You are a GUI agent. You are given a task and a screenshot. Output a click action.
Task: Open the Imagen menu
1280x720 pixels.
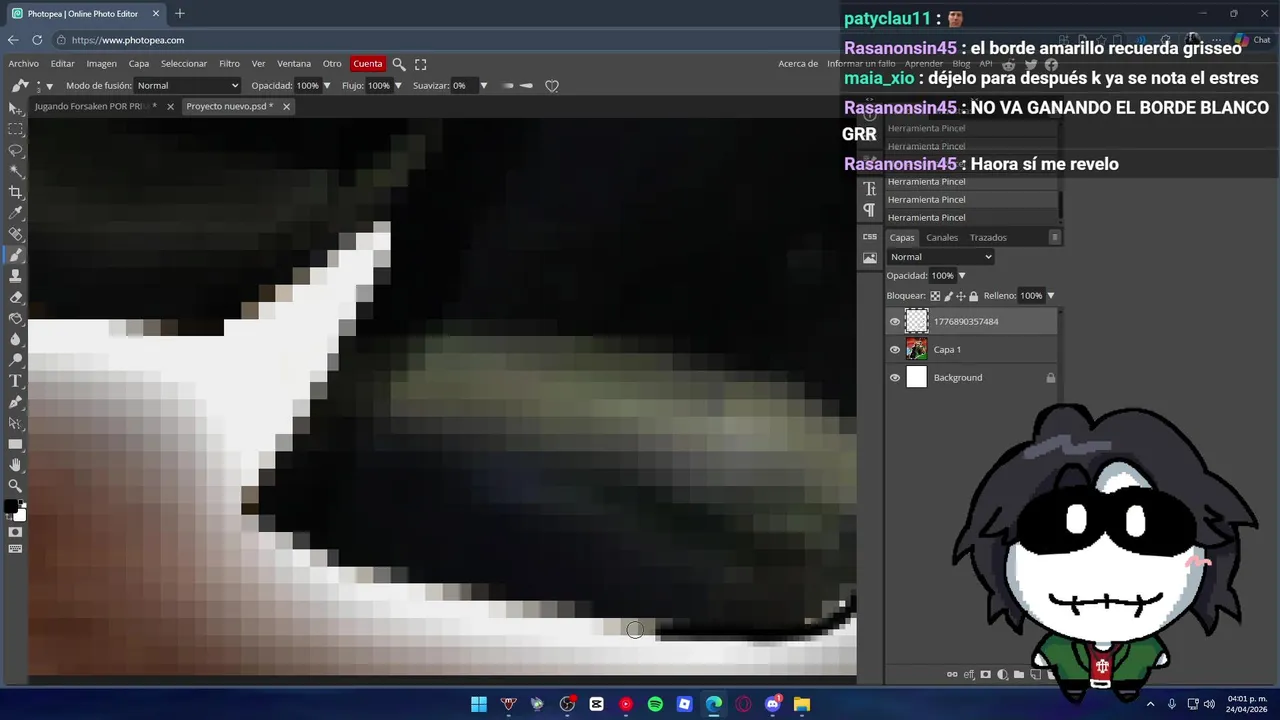101,64
